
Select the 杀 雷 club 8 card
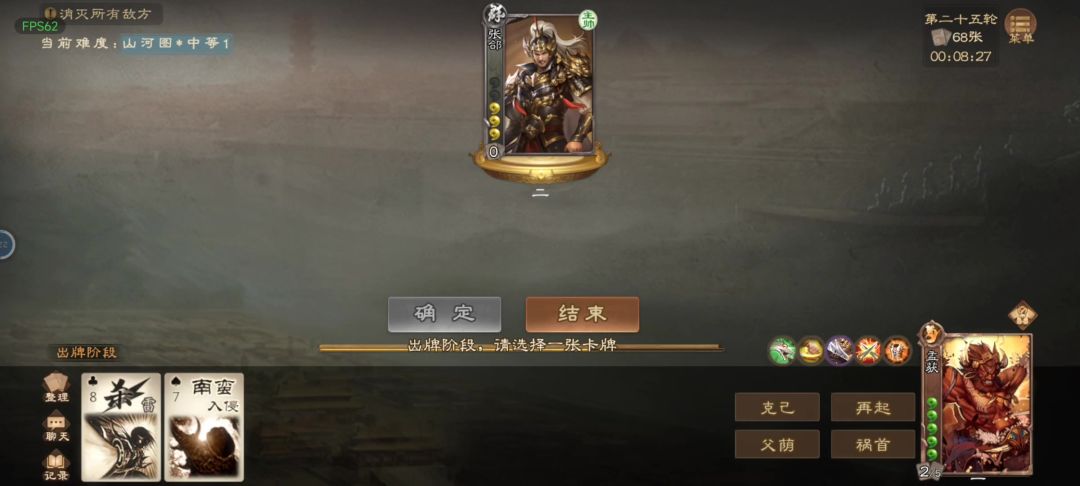121,427
